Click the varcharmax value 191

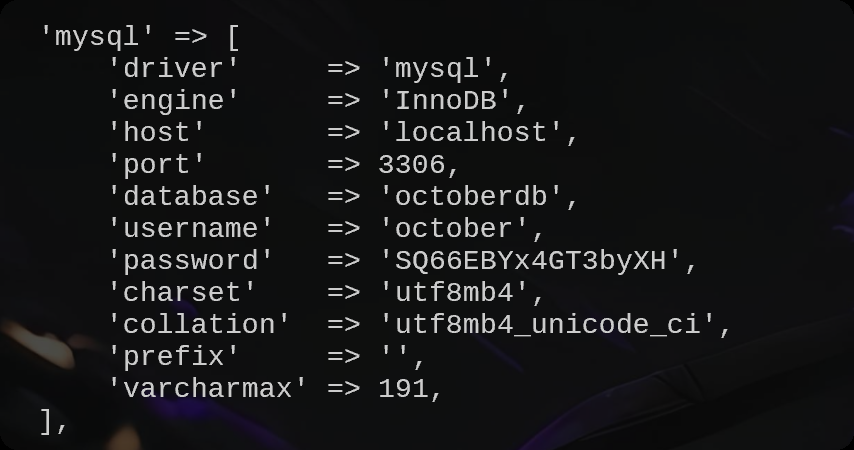403,389
